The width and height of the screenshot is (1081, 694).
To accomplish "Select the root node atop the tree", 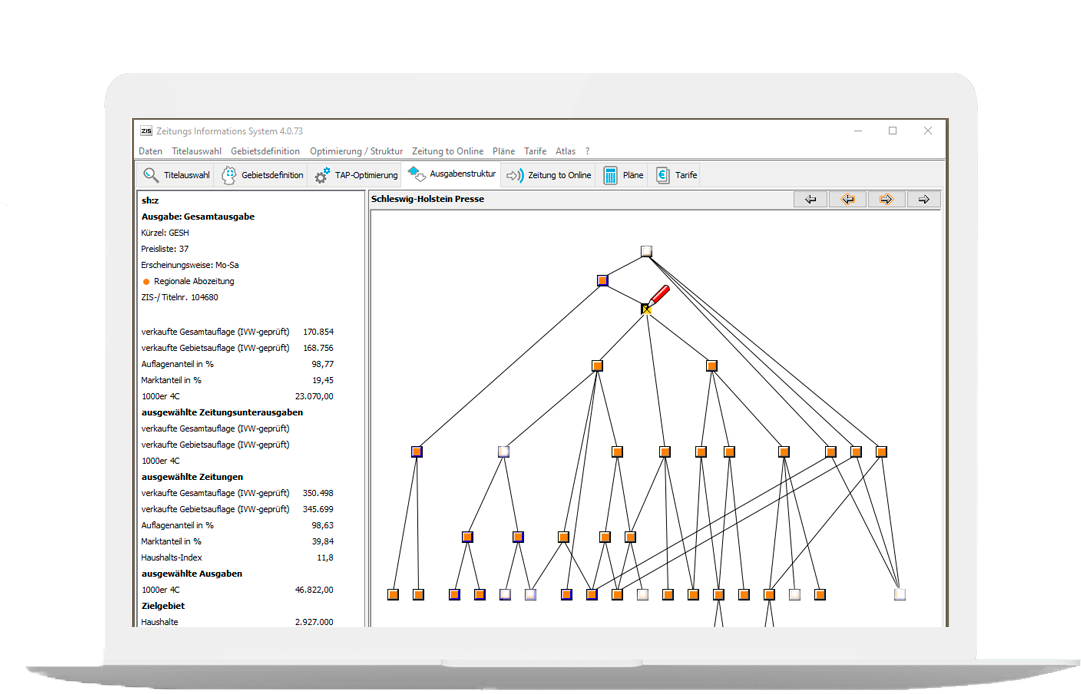I will tap(646, 251).
